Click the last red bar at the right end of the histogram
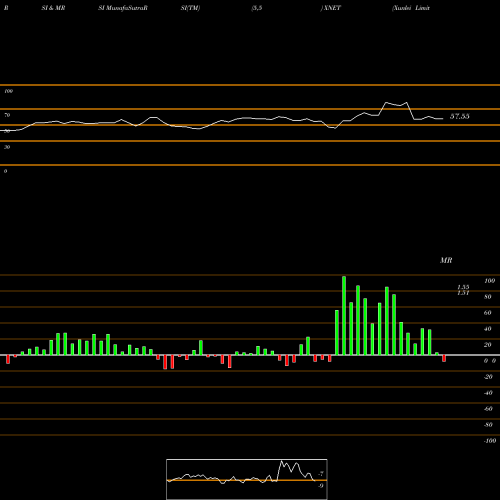Viewport: 500px width, 500px height. [444, 358]
